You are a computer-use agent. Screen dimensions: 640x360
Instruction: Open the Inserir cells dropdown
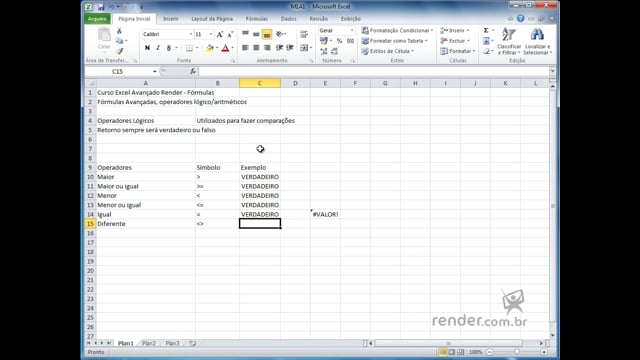455,31
